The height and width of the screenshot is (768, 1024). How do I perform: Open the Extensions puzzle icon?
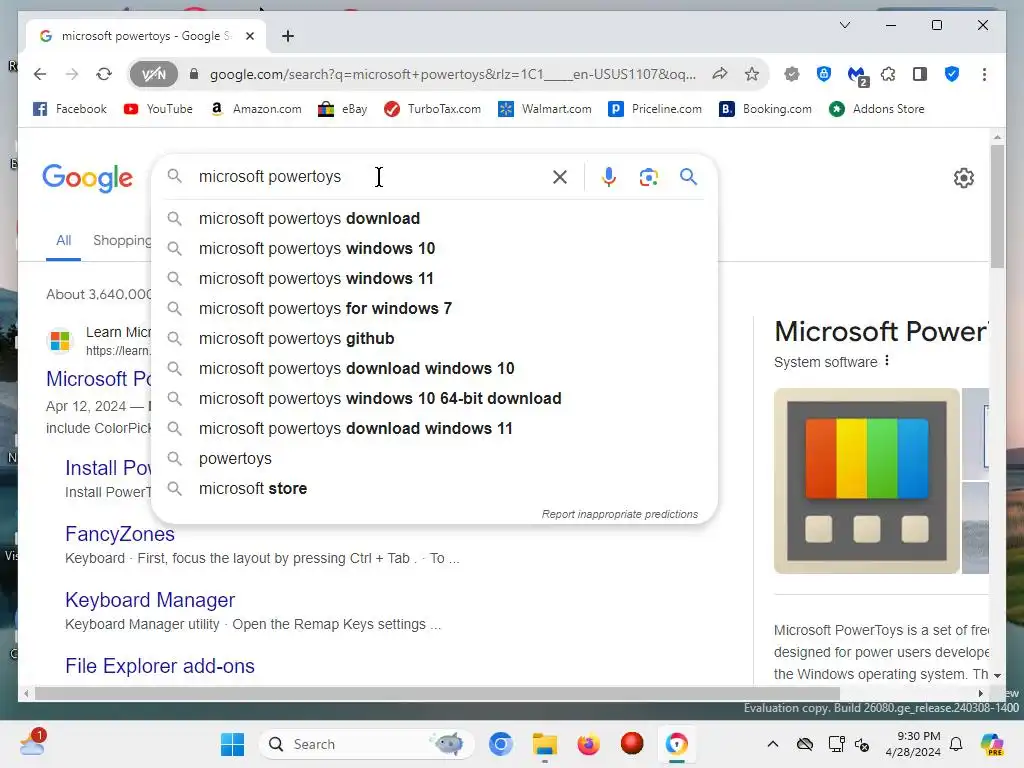click(x=888, y=74)
